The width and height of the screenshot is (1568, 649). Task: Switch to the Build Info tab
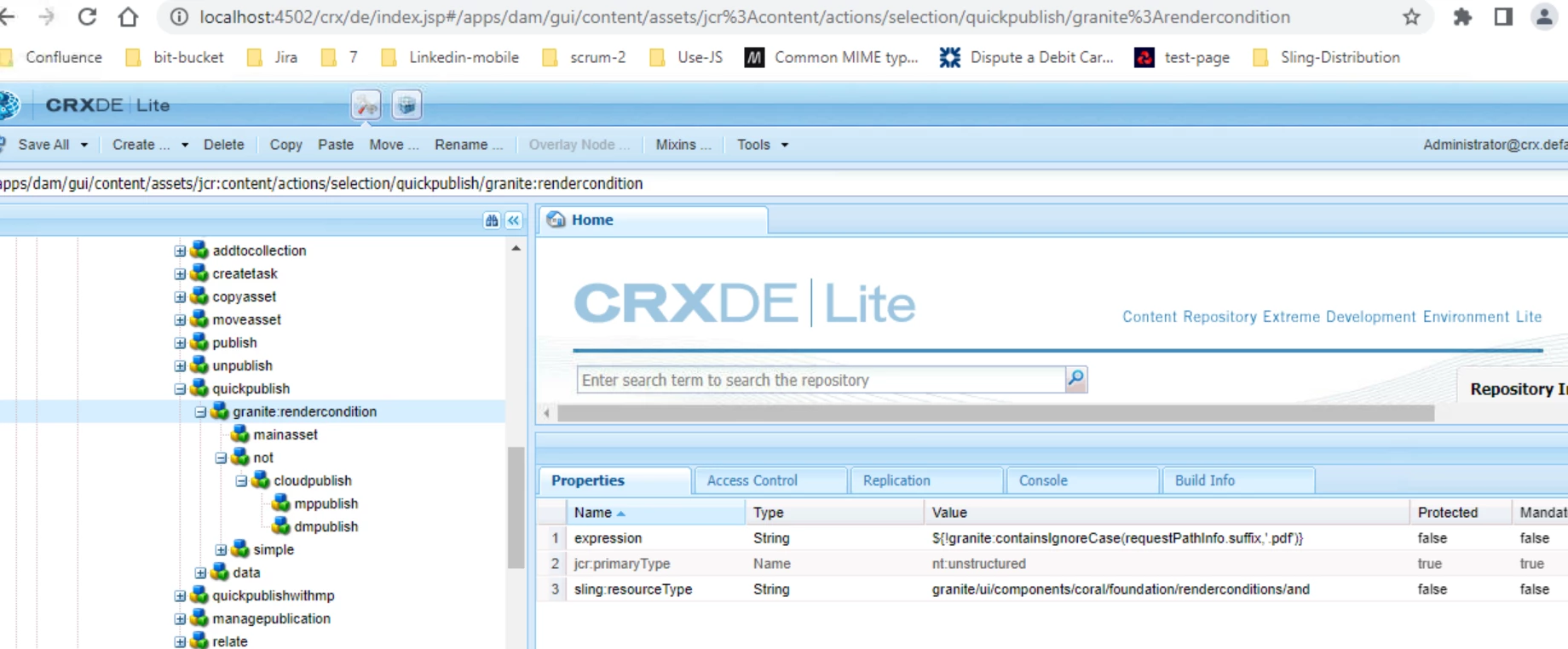click(x=1239, y=480)
